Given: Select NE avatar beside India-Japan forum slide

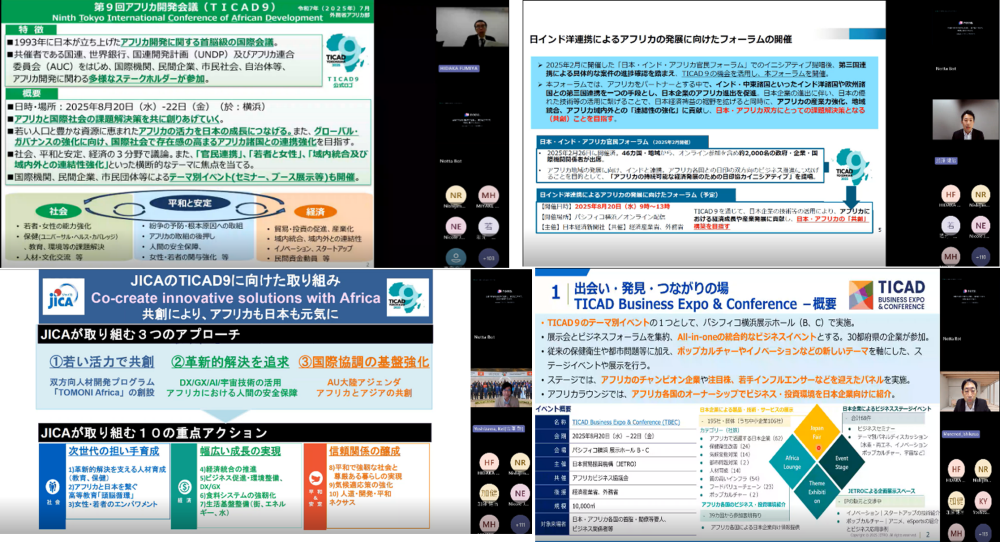Looking at the screenshot, I should (x=980, y=225).
